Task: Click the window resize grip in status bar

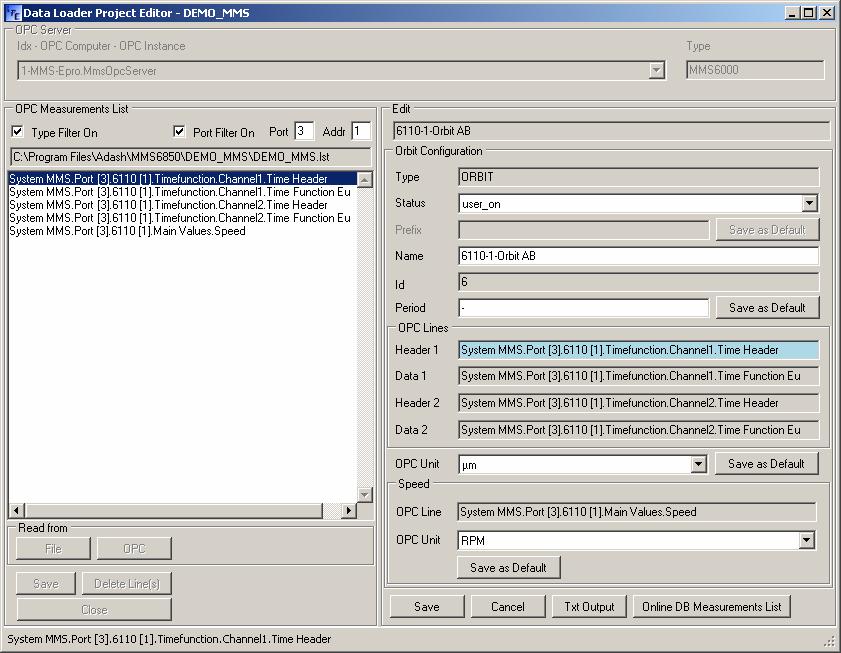Action: tap(831, 641)
